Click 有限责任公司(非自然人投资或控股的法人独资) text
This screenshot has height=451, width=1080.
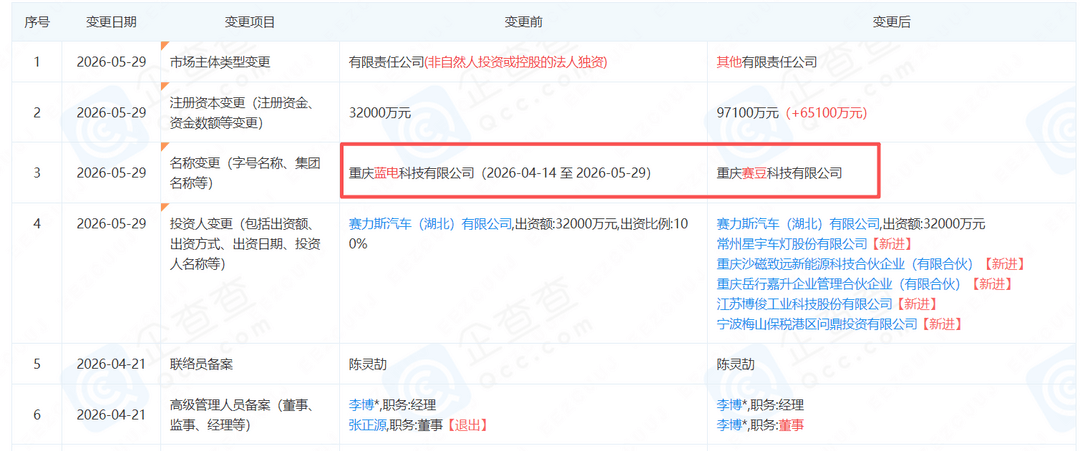[477, 62]
